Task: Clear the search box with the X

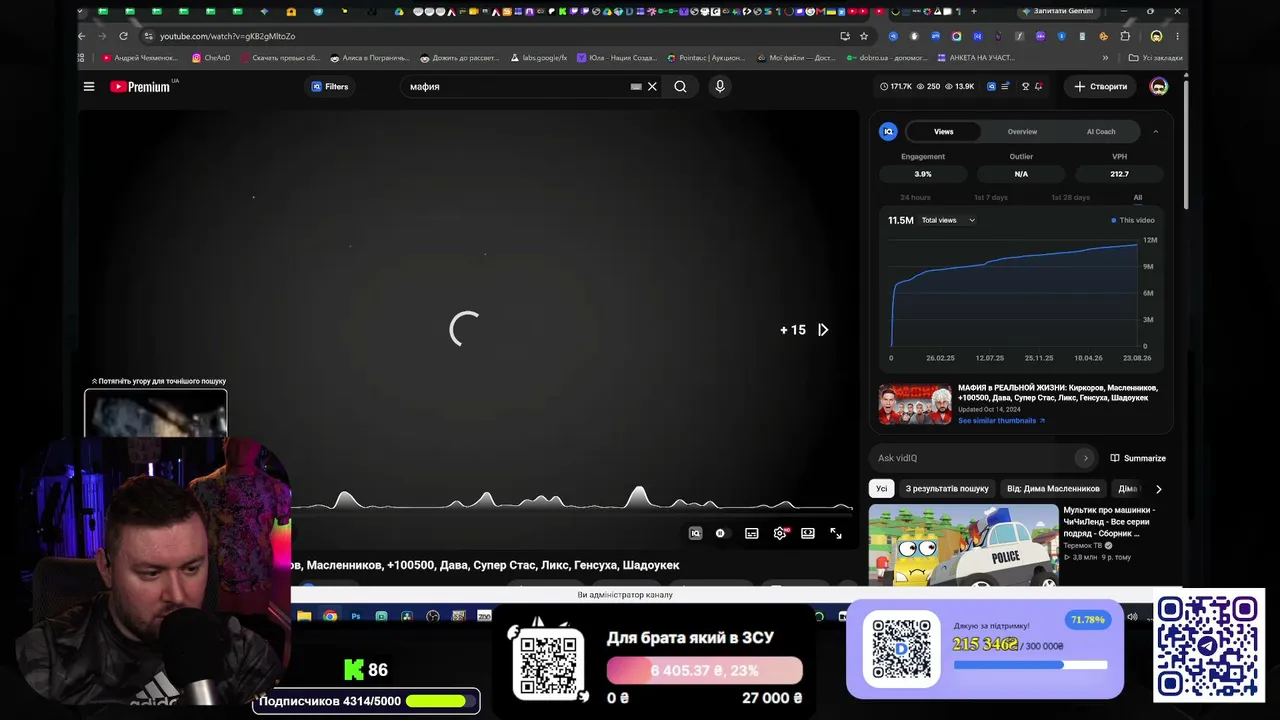Action: click(x=652, y=87)
